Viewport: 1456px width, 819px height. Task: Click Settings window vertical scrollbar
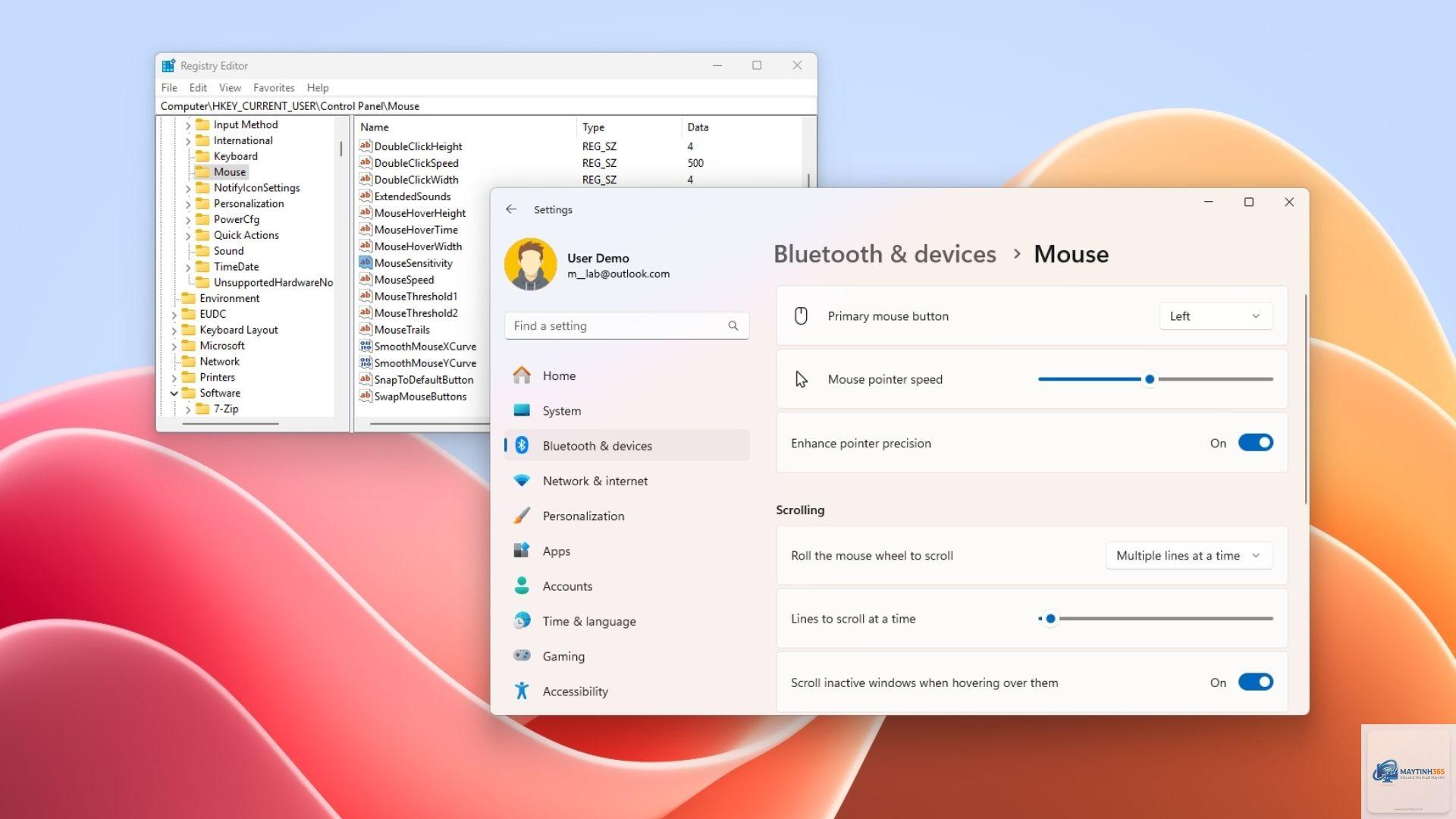tap(1306, 399)
